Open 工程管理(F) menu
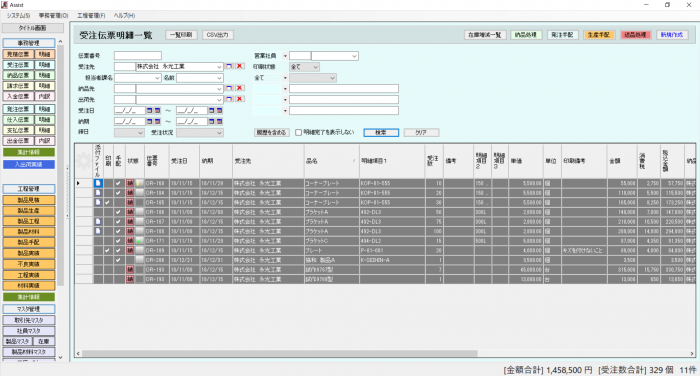Viewport: 700px width, 376px height. pos(91,16)
